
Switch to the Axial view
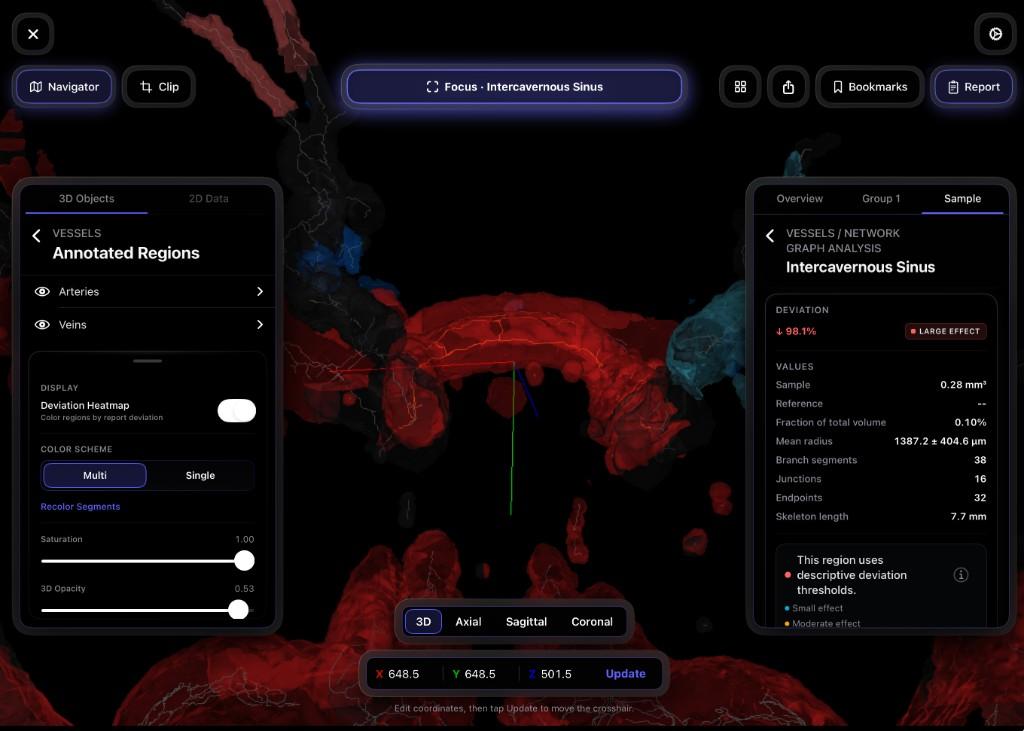tap(468, 622)
